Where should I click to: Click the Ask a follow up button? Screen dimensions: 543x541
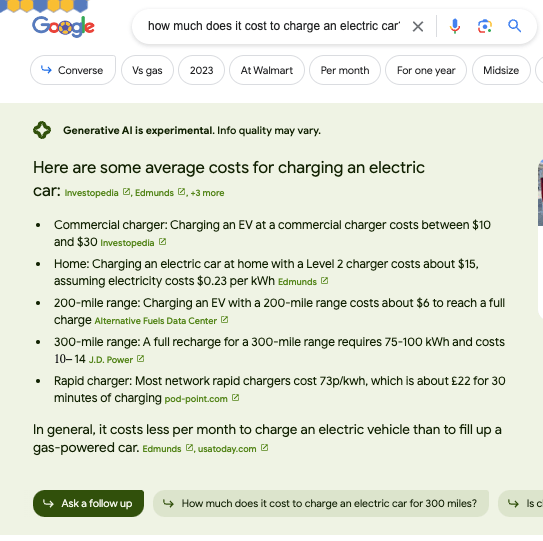click(88, 503)
